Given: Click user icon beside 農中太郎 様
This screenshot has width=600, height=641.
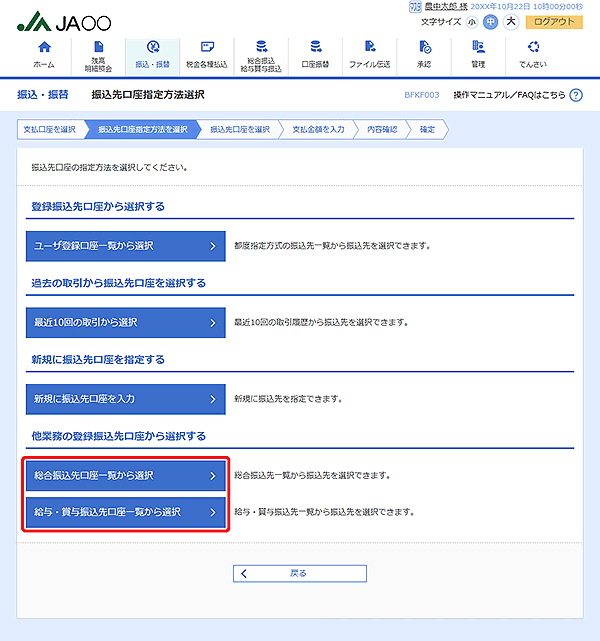Looking at the screenshot, I should [x=415, y=7].
